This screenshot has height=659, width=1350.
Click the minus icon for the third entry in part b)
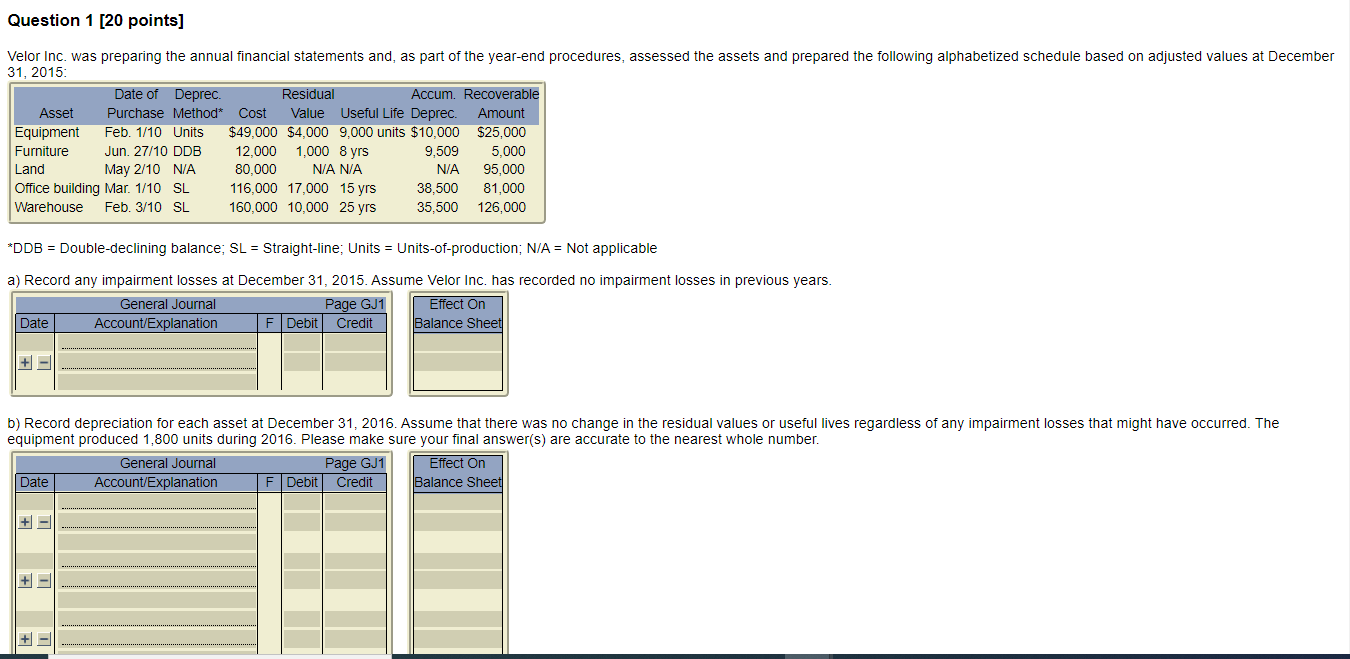click(42, 638)
